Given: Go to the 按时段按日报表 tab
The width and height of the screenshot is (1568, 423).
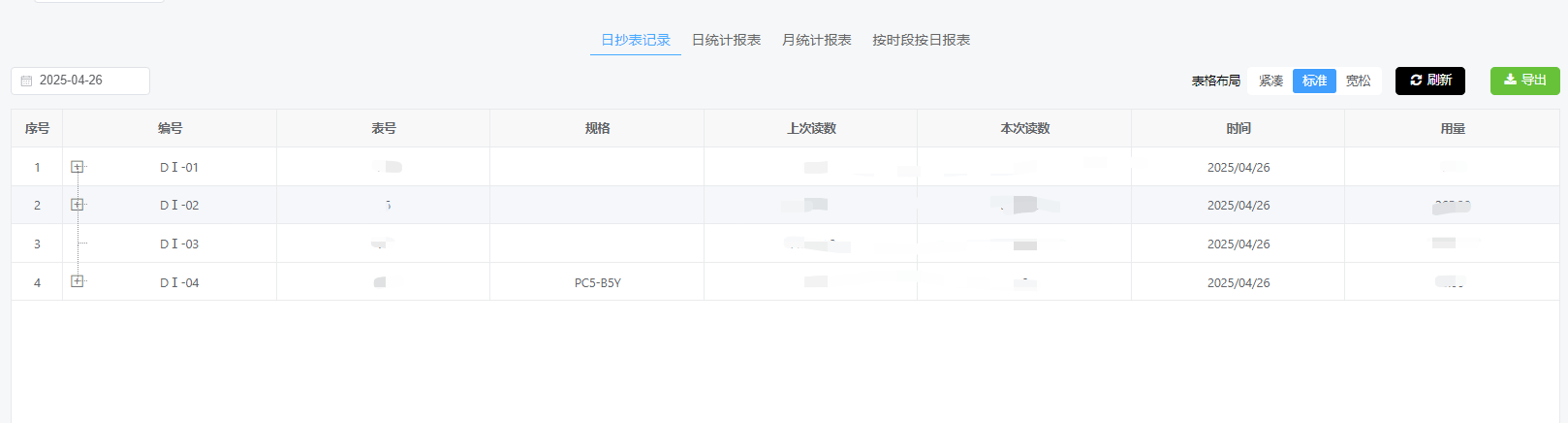Looking at the screenshot, I should point(921,40).
